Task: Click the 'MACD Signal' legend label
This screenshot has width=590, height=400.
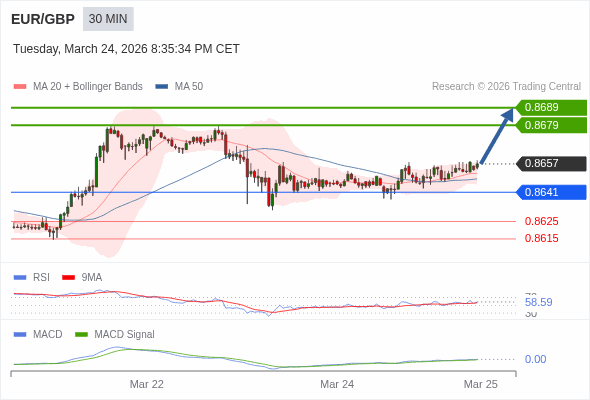Action: click(125, 335)
